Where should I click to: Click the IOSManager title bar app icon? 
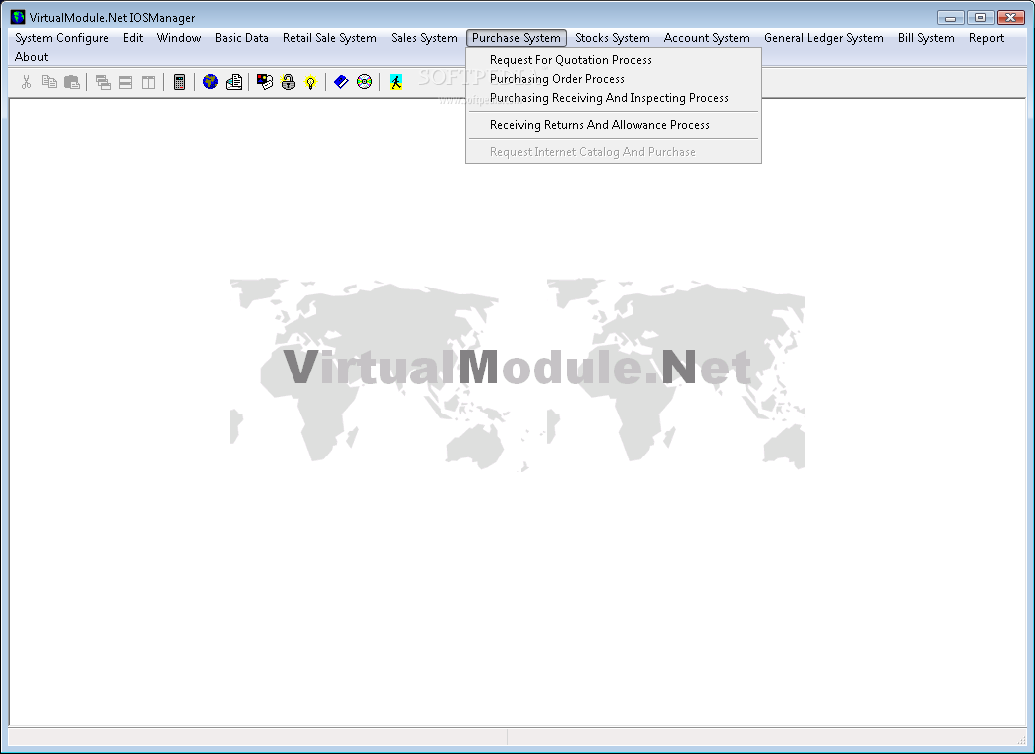[18, 17]
